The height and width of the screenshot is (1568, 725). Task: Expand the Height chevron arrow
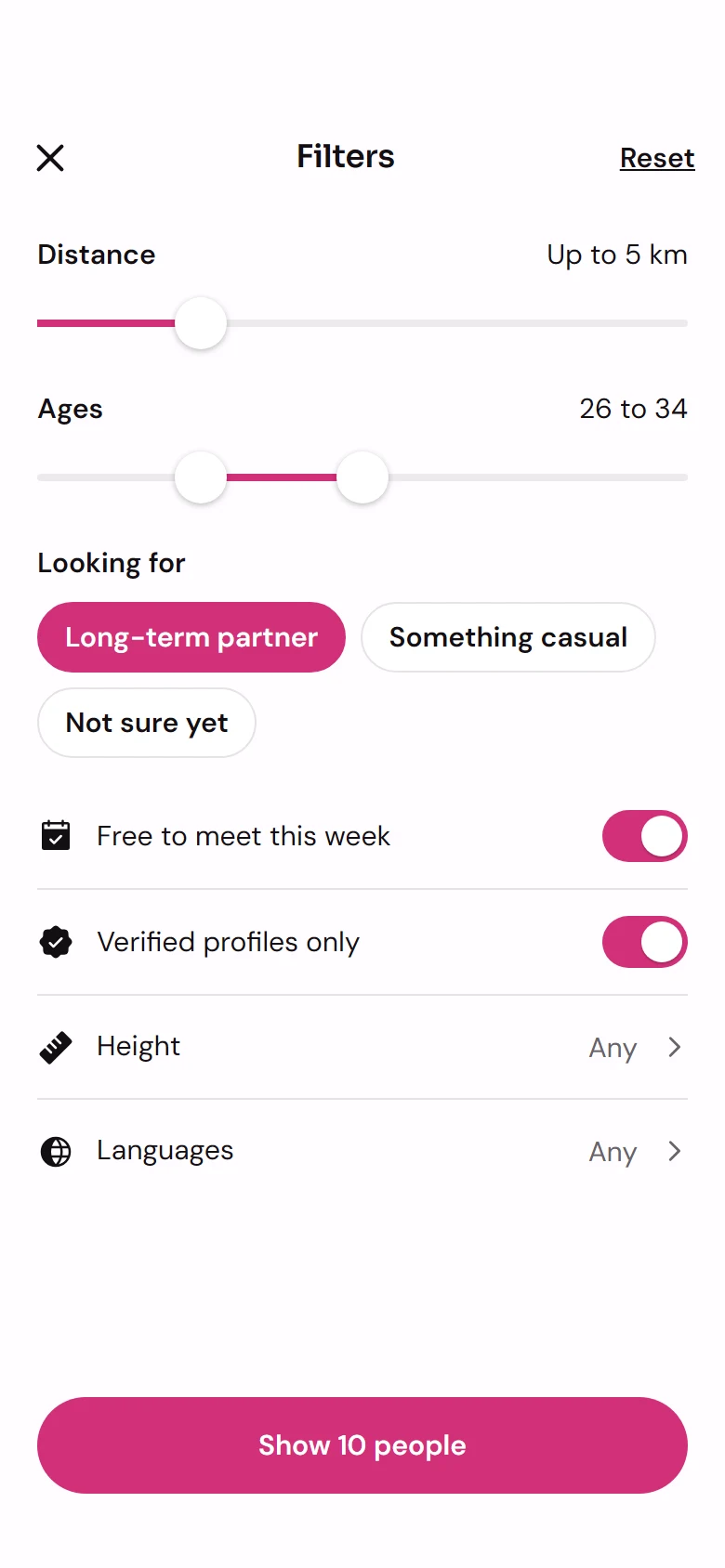(x=675, y=1047)
